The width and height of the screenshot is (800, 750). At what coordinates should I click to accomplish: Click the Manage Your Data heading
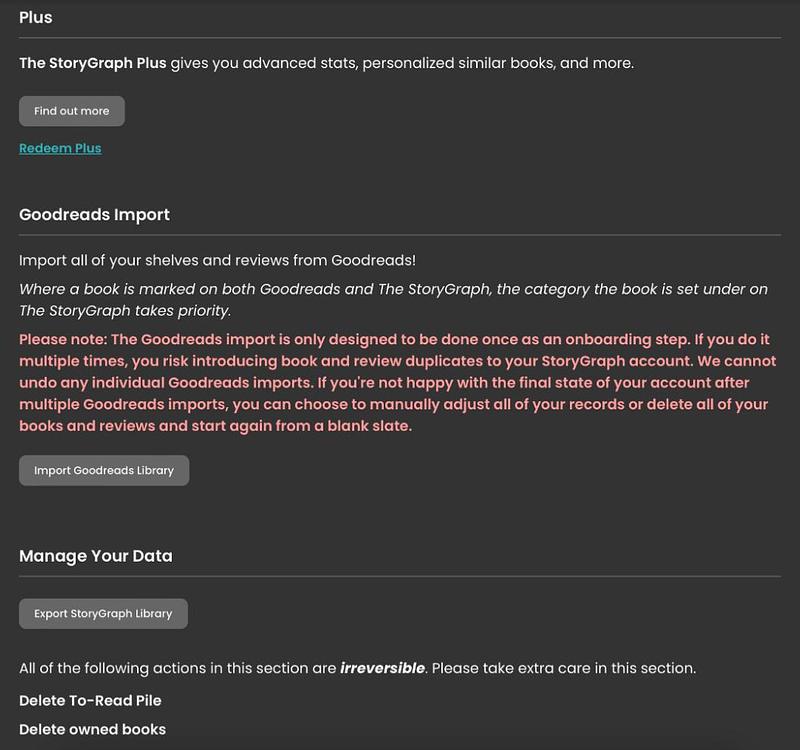pyautogui.click(x=96, y=556)
